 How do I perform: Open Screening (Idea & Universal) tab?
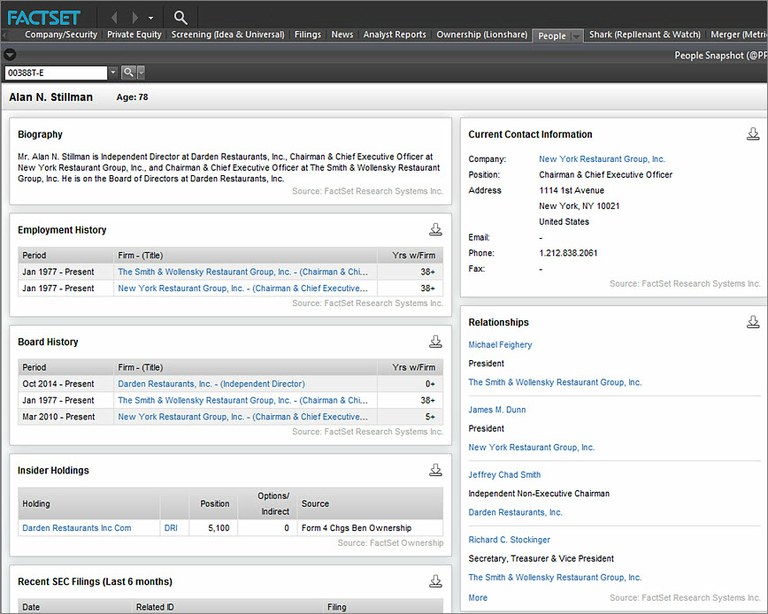pos(228,34)
